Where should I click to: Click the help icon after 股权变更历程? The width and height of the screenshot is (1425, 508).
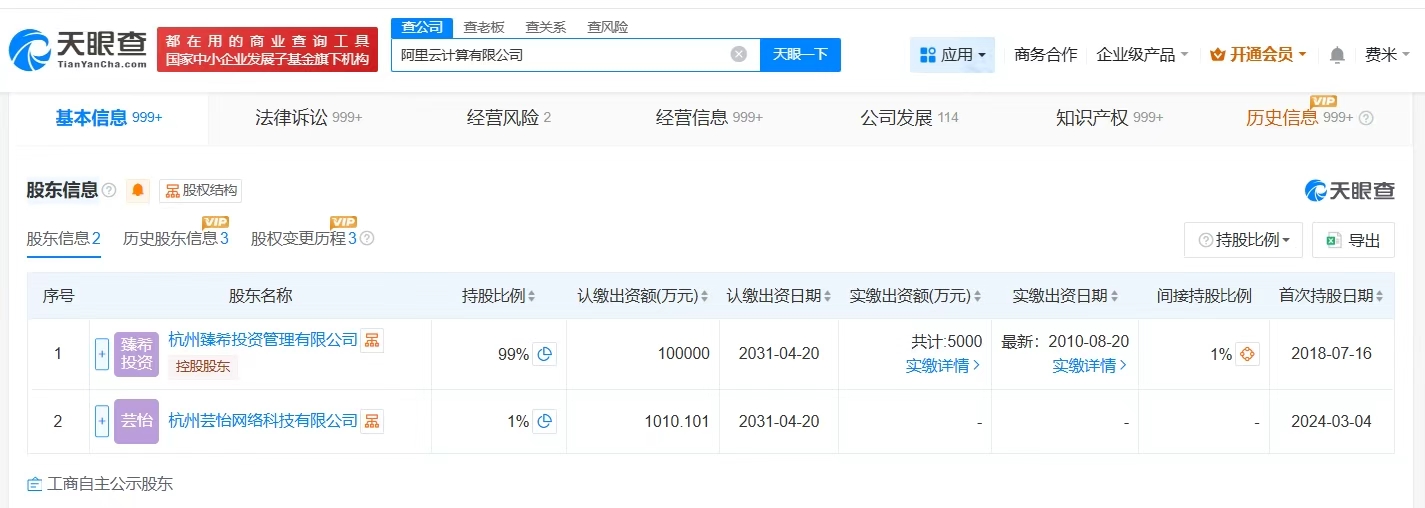click(367, 239)
